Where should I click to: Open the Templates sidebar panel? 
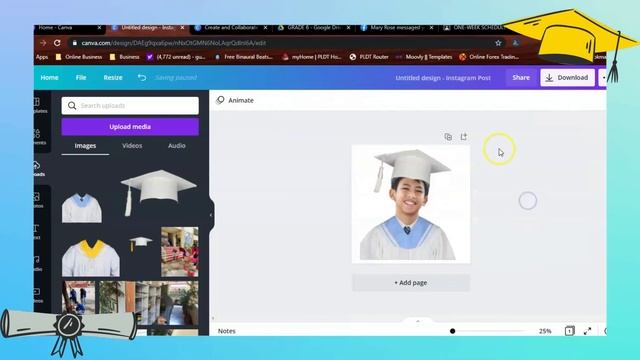point(39,105)
